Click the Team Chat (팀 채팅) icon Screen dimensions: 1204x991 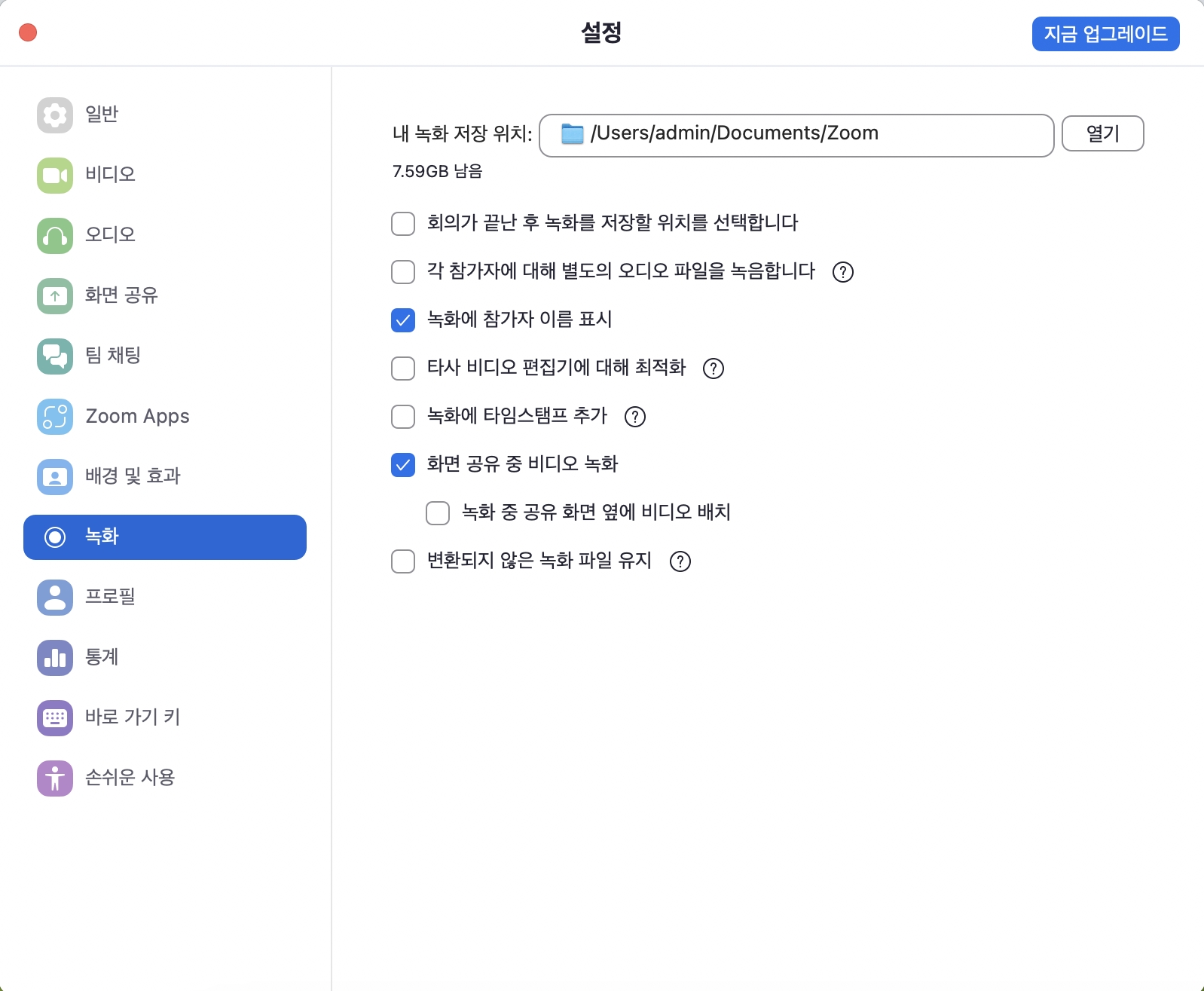[x=55, y=356]
